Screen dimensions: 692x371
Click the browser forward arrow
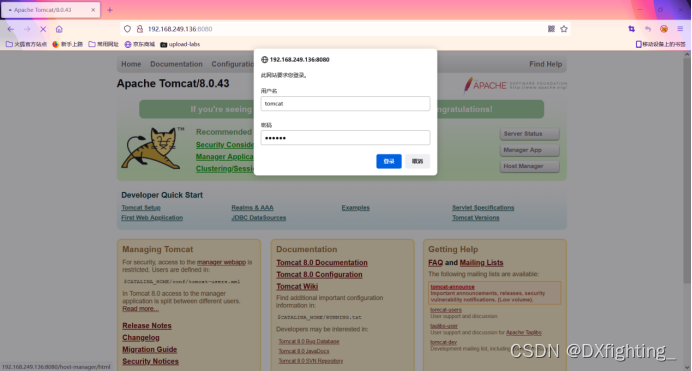tap(27, 29)
